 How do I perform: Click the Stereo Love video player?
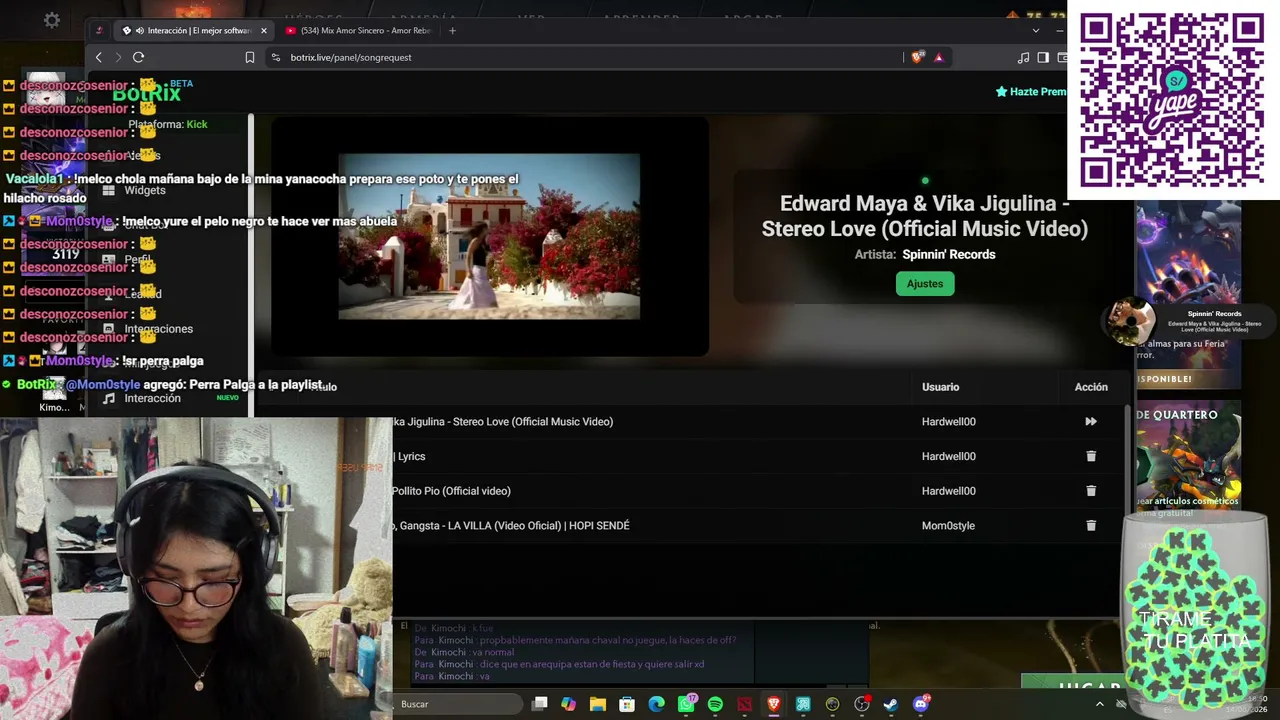[x=489, y=236]
